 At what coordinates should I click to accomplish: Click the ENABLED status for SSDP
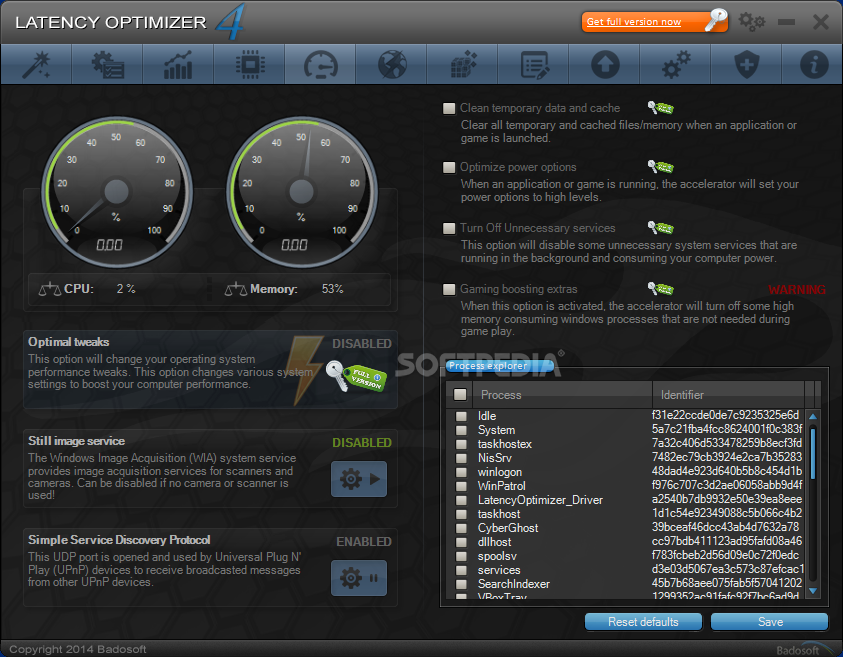[363, 541]
